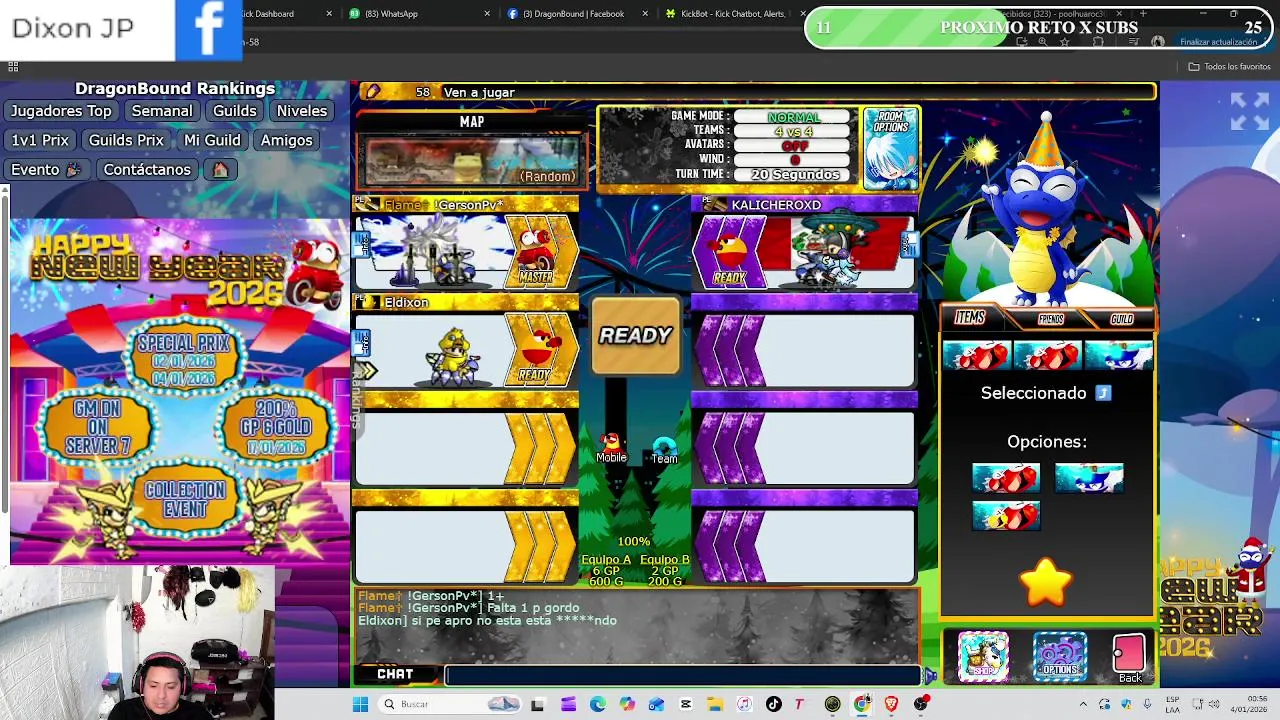Click Collection Event badge
Viewport: 1280px width, 720px height.
coord(185,499)
